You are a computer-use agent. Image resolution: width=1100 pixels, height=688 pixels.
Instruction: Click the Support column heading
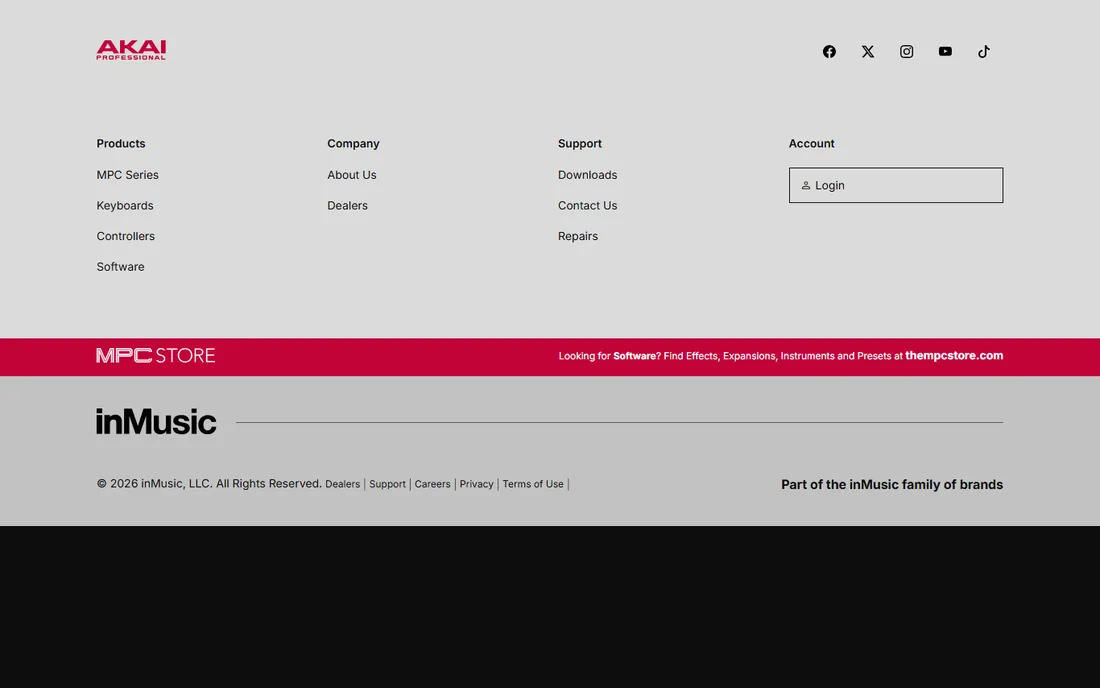[579, 143]
